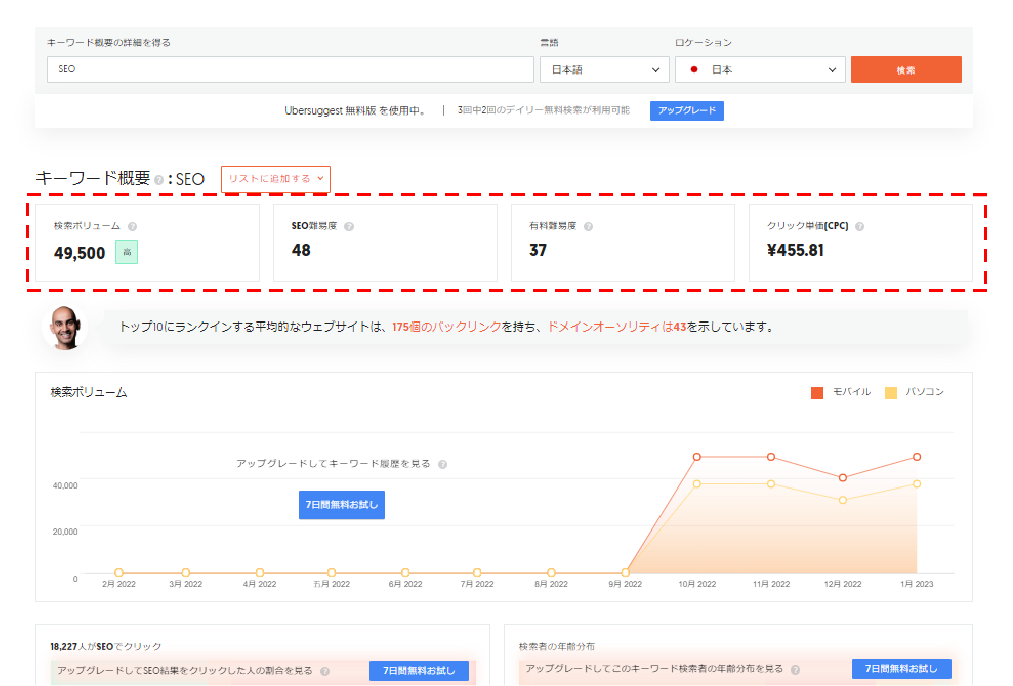Click the ¥455.81 CPC value
Screen dimensions: 1013x686
[x=795, y=251]
